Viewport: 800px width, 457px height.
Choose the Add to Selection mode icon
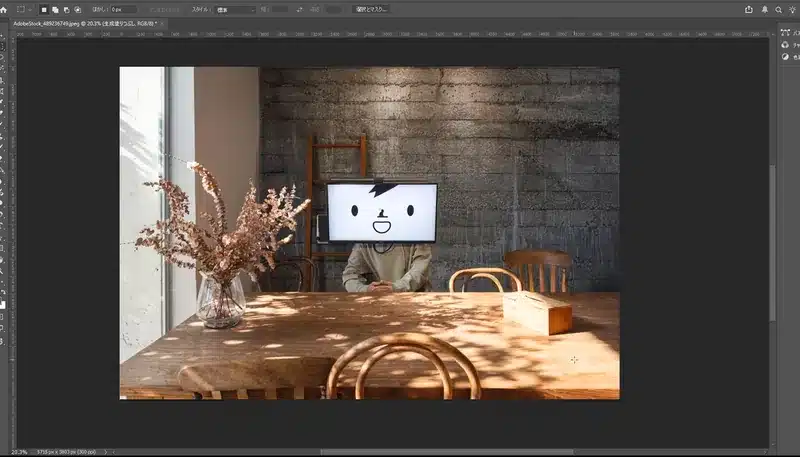(x=55, y=9)
